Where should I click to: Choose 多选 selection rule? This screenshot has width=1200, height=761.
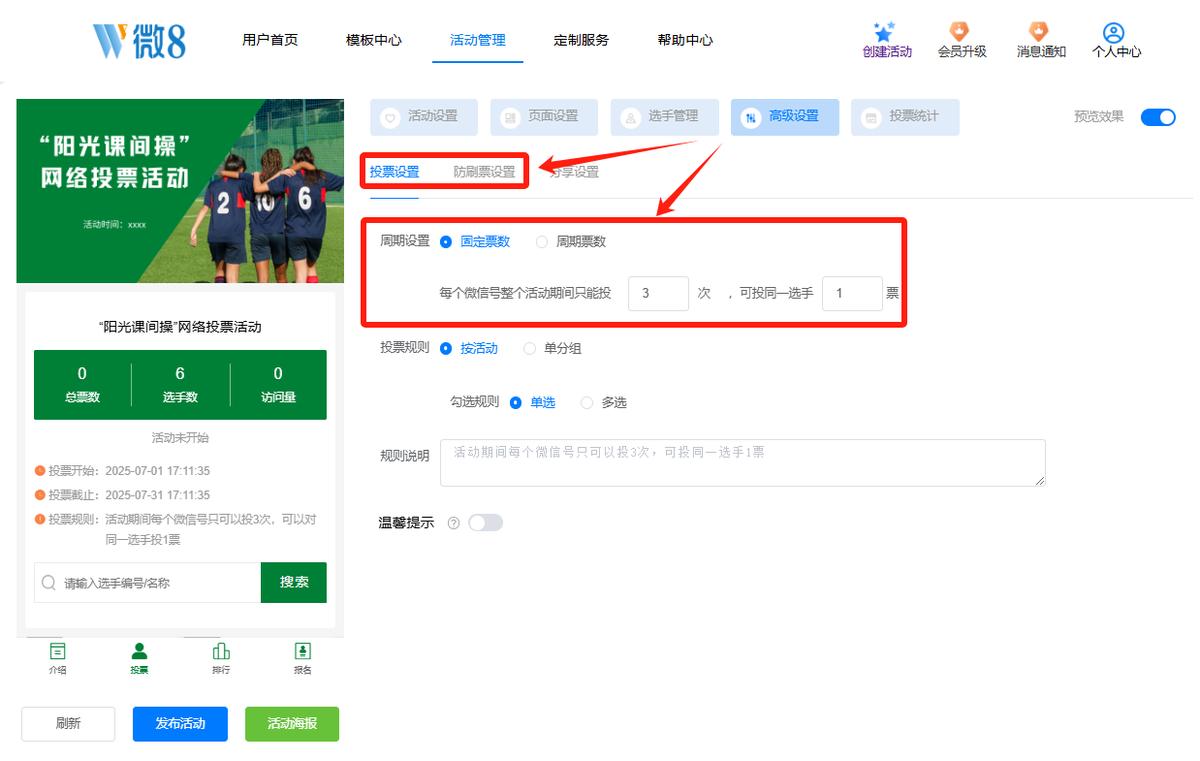click(x=604, y=402)
